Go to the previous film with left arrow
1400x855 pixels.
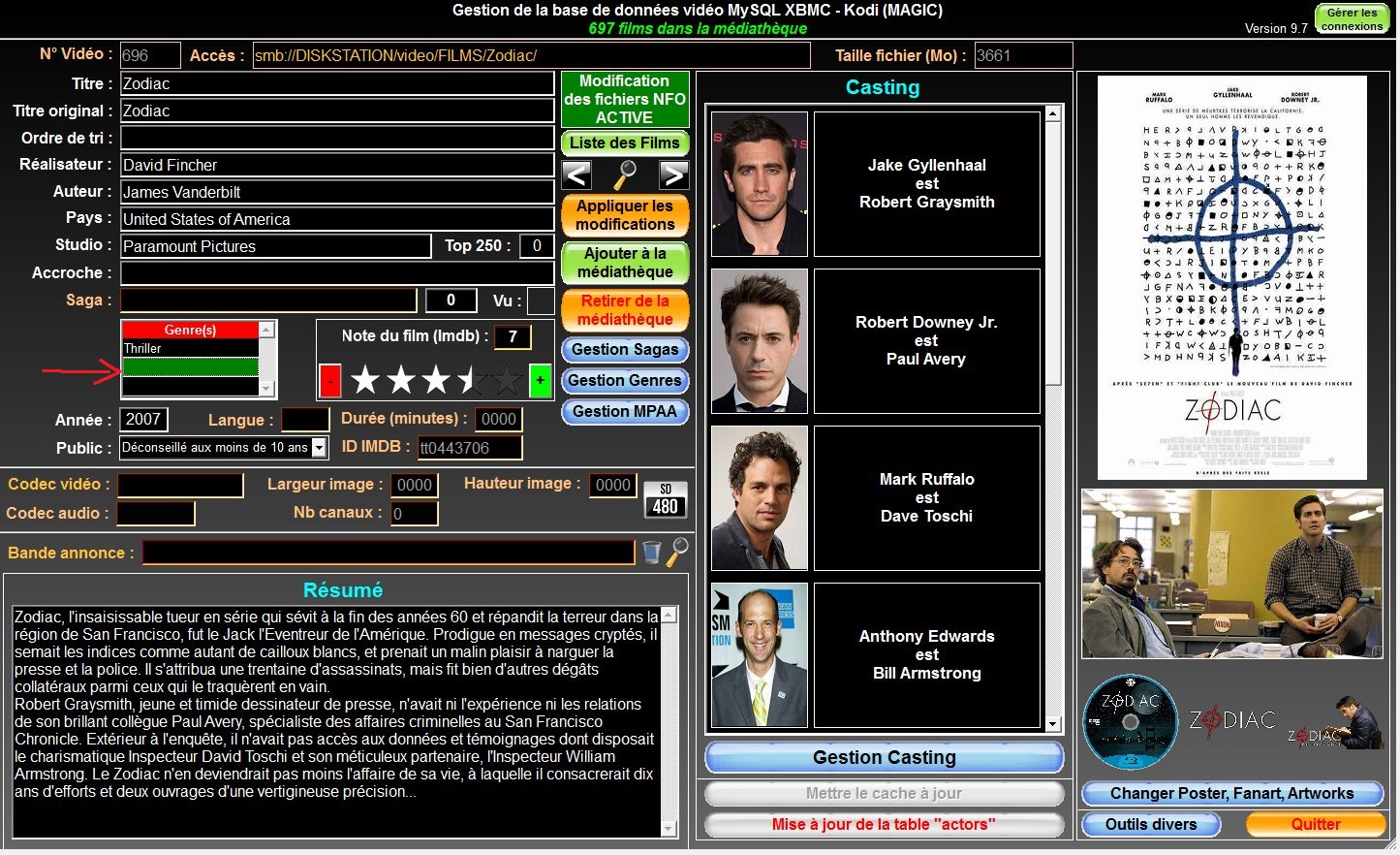coord(576,175)
